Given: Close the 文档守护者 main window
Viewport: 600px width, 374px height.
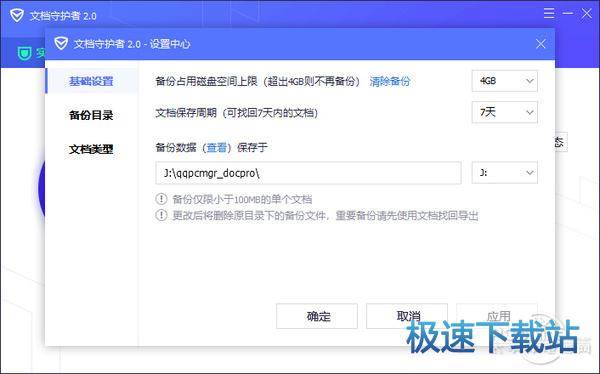Looking at the screenshot, I should (x=587, y=14).
